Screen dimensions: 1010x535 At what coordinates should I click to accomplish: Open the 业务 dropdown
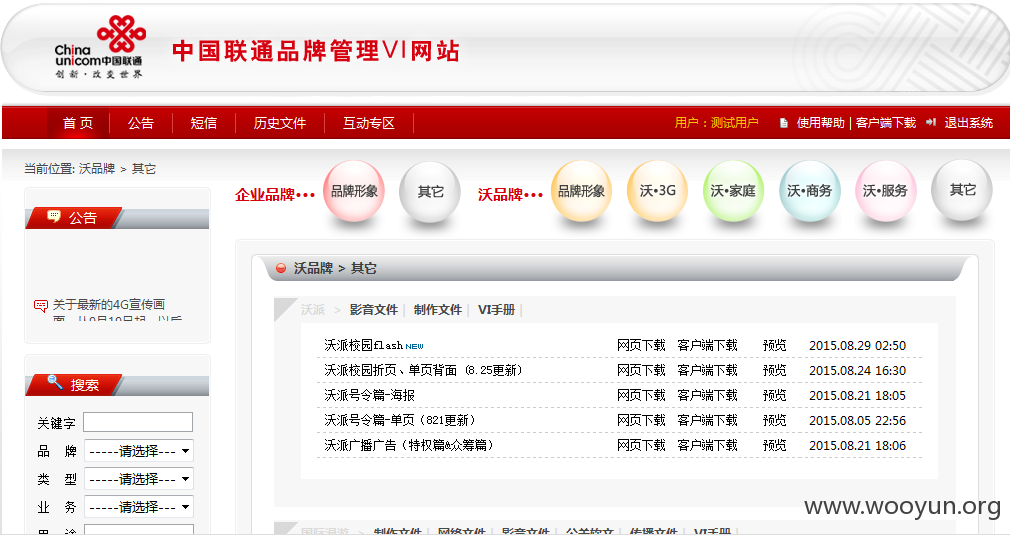[139, 507]
